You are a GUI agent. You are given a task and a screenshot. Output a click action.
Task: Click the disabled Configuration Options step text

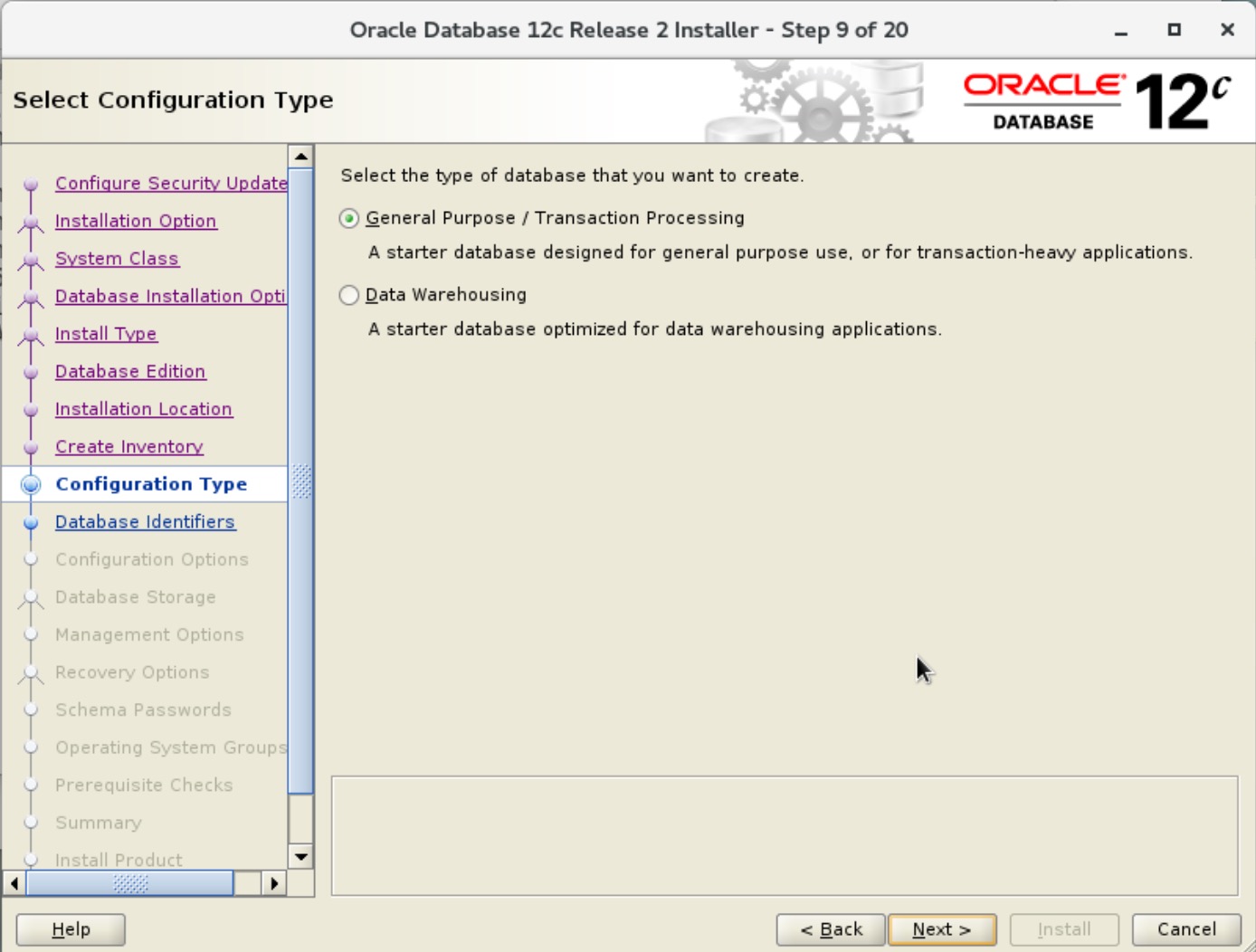tap(152, 559)
